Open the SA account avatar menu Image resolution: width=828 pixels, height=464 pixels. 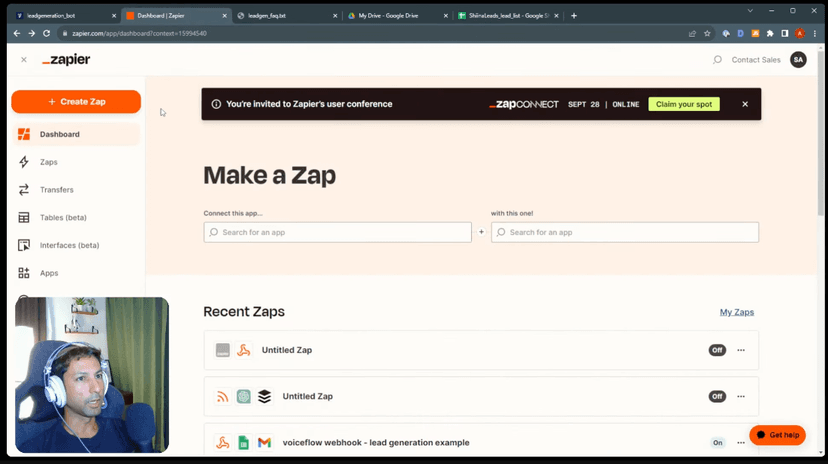(x=798, y=60)
